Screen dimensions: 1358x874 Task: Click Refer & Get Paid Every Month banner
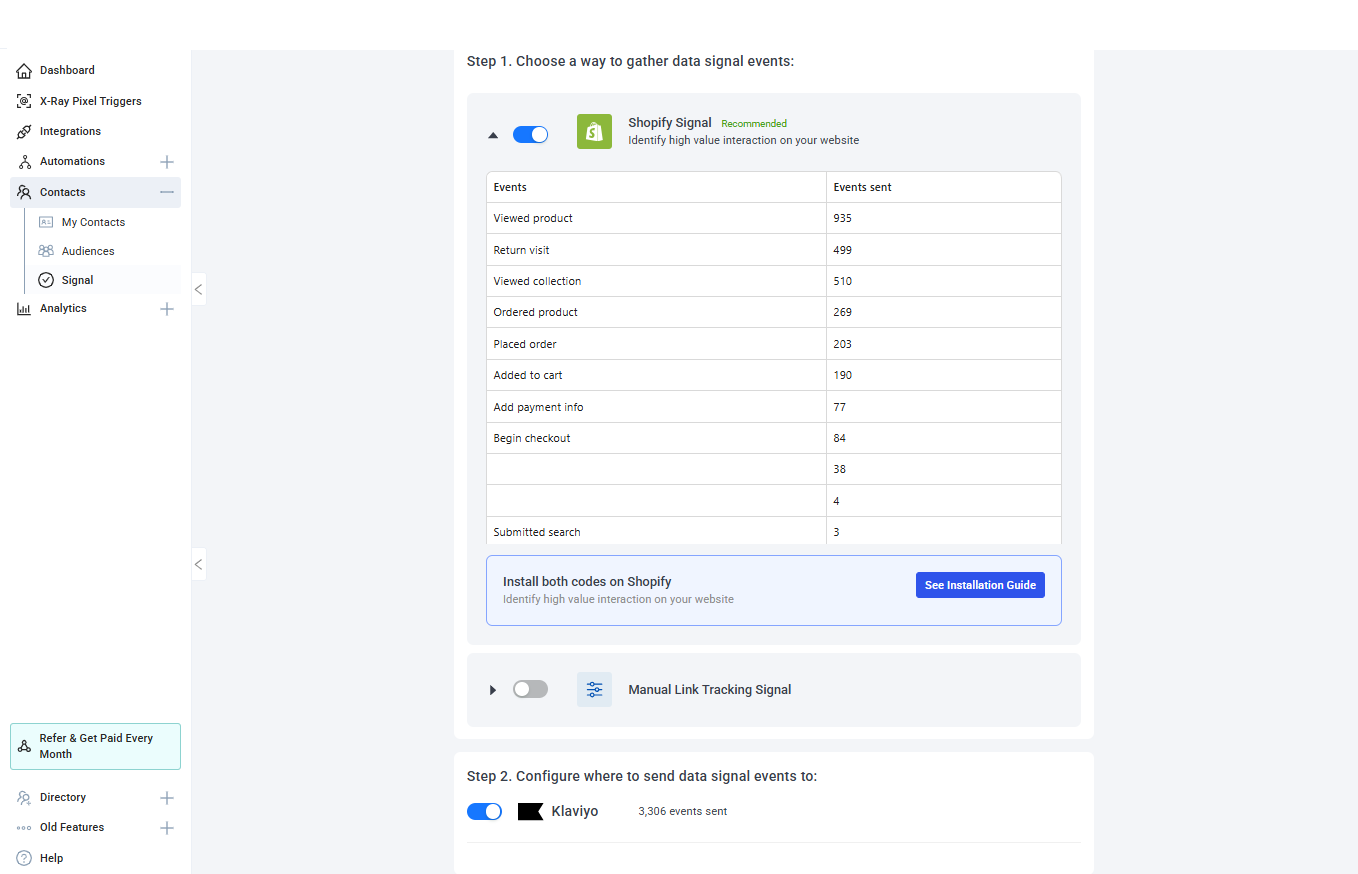click(95, 746)
